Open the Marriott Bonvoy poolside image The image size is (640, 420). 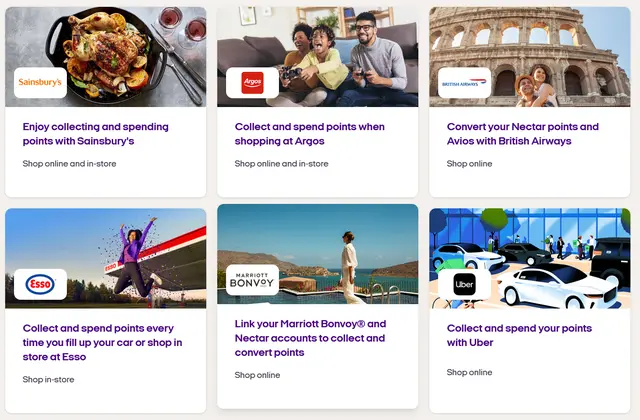point(318,254)
